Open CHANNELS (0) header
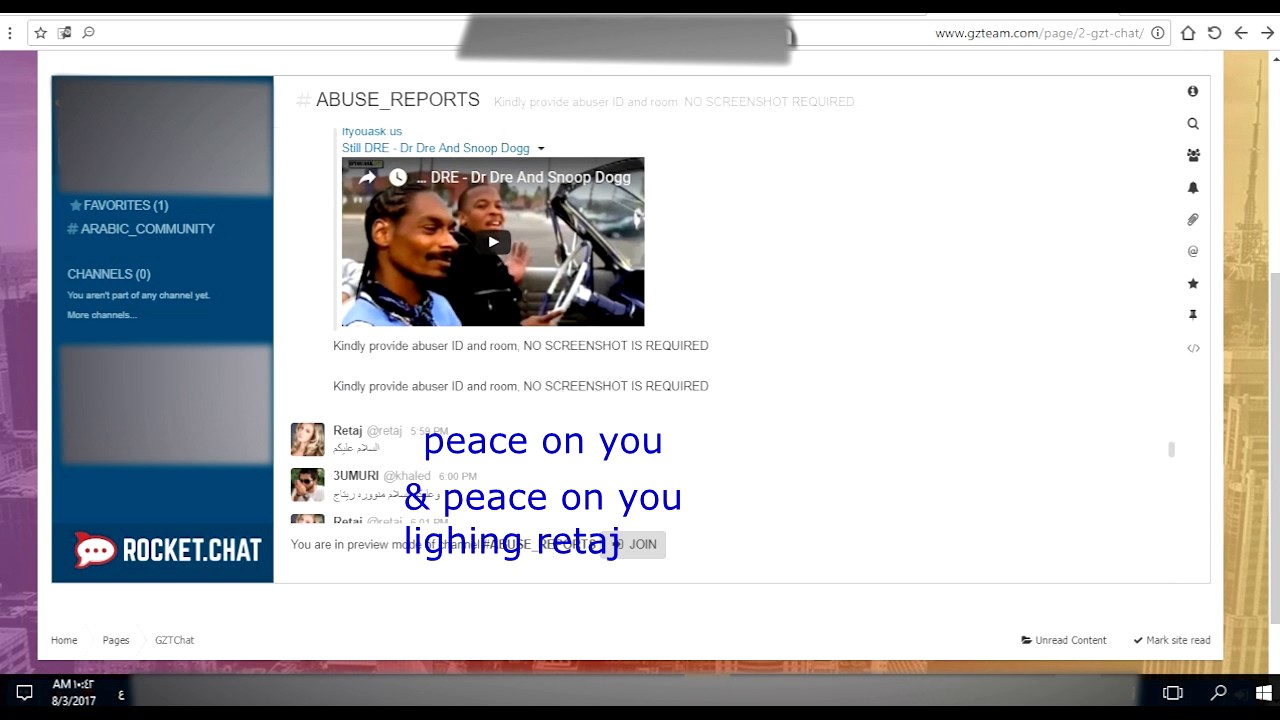 pos(109,274)
